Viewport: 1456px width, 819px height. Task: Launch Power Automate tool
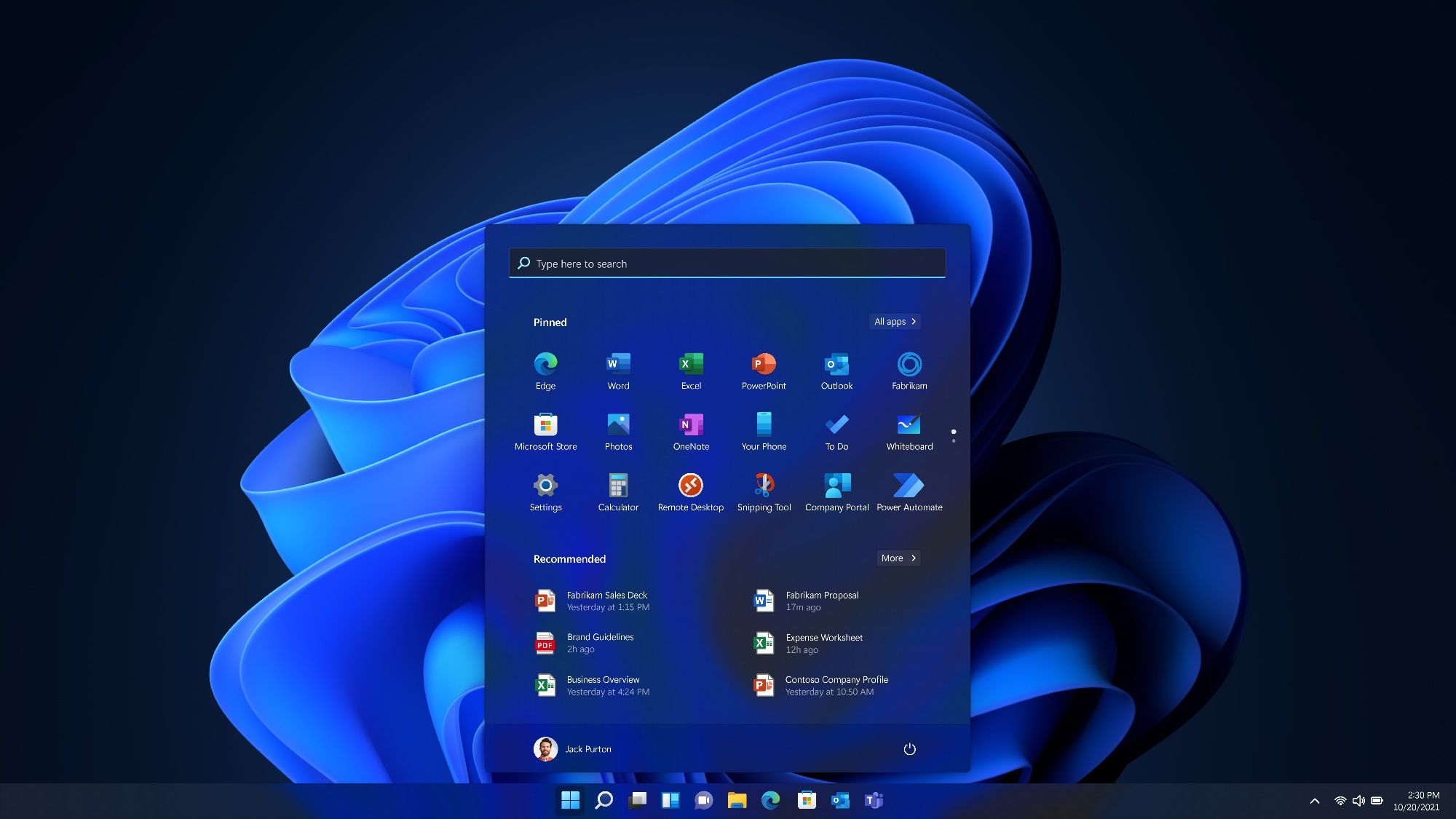(x=908, y=485)
